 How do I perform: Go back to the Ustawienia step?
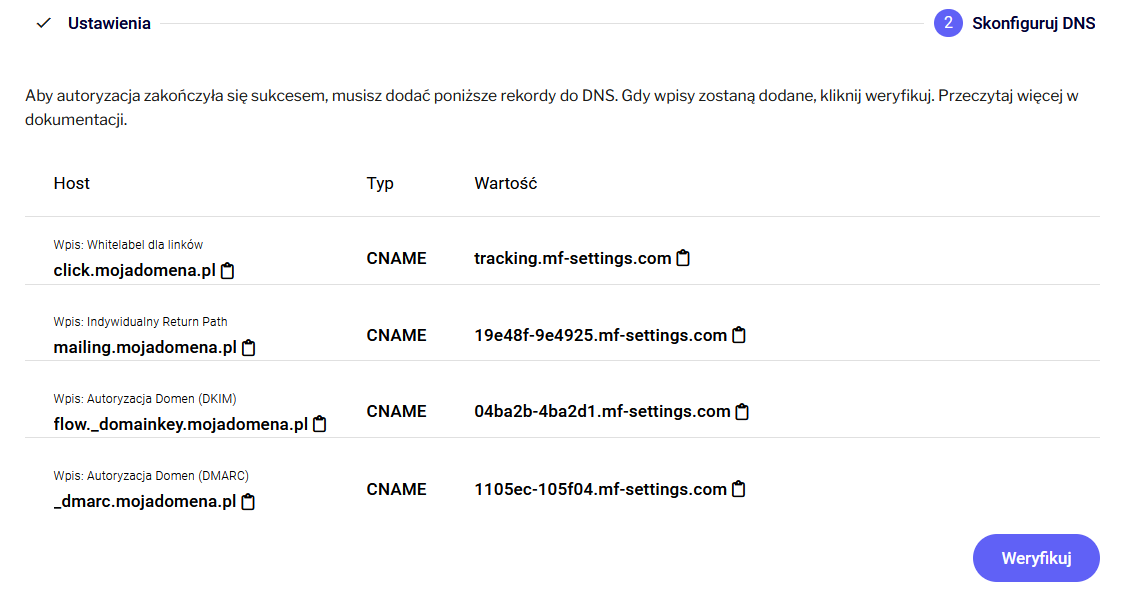pos(109,23)
